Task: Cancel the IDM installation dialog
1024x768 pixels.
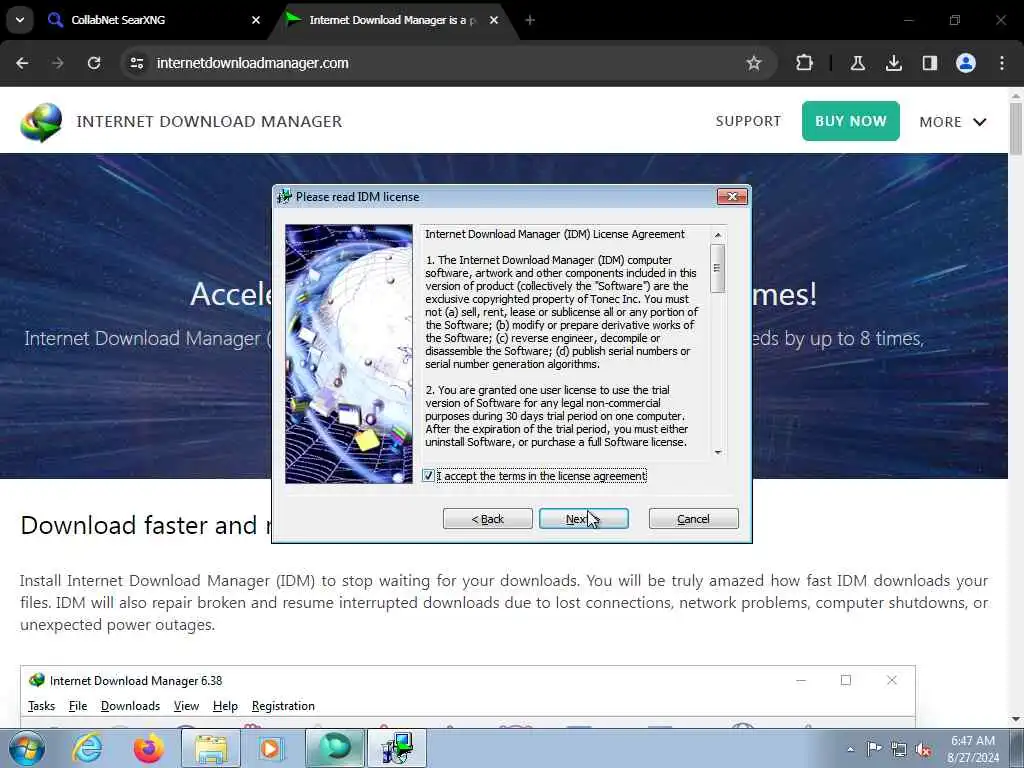Action: tap(694, 519)
